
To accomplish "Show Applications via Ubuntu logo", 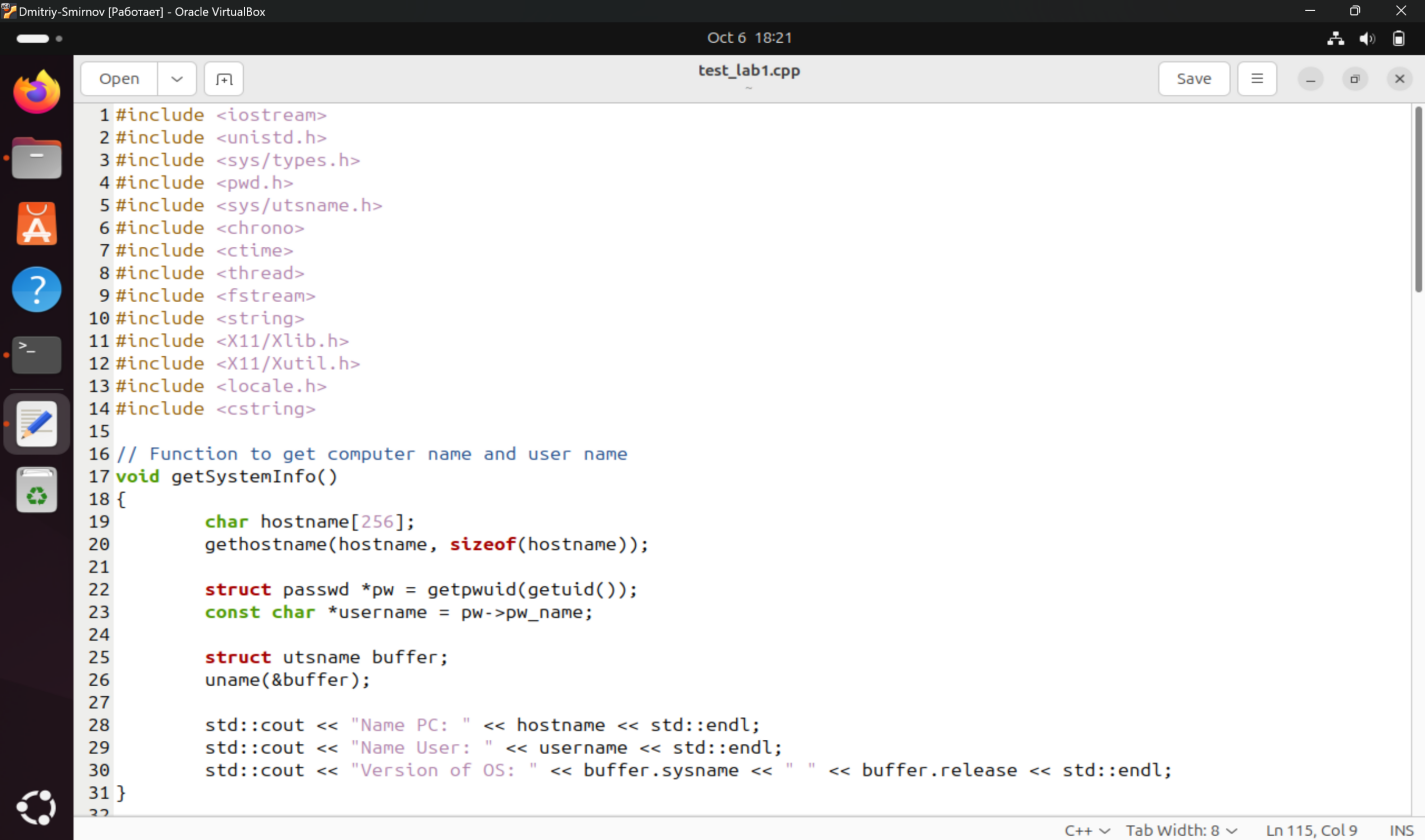I will [37, 808].
